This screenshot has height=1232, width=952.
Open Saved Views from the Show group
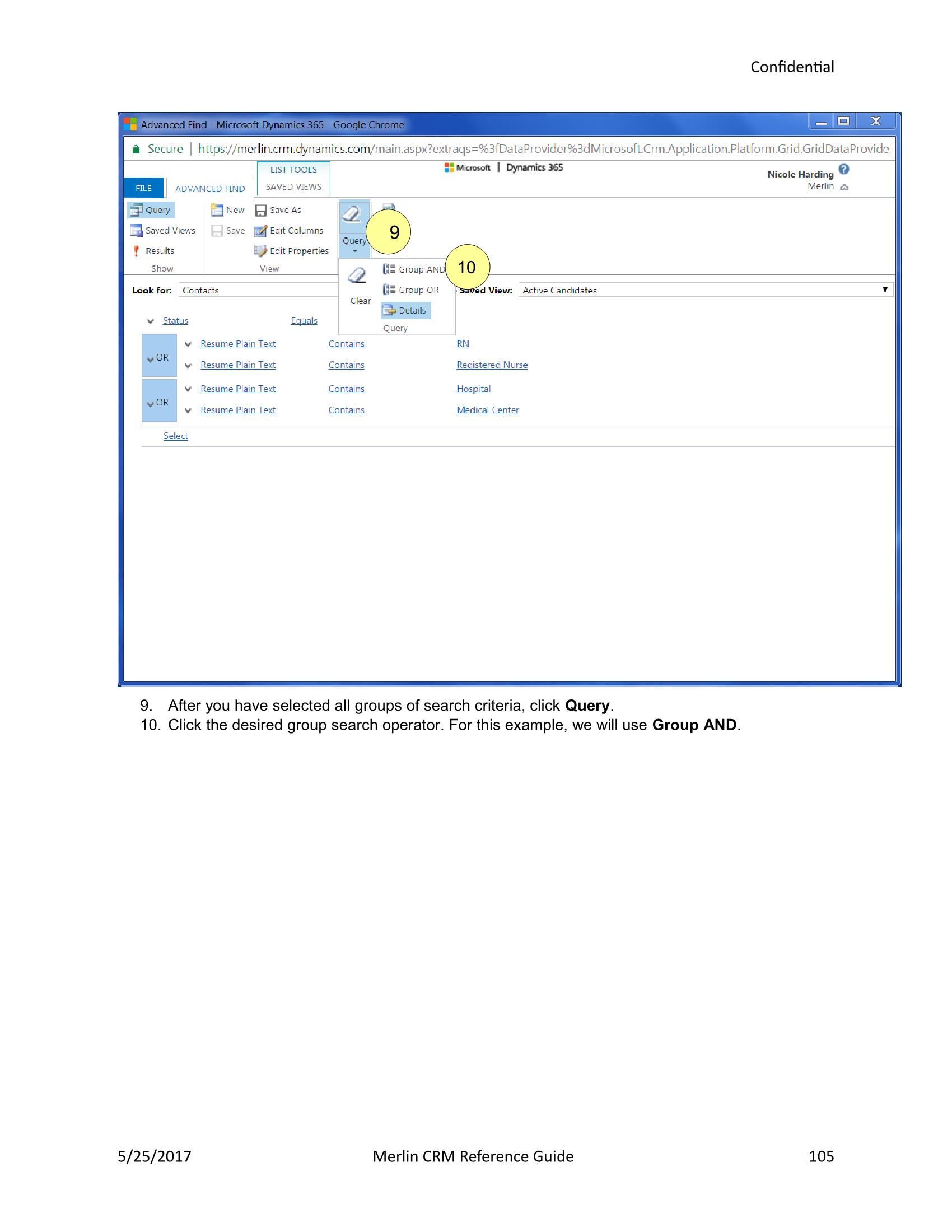tap(164, 230)
